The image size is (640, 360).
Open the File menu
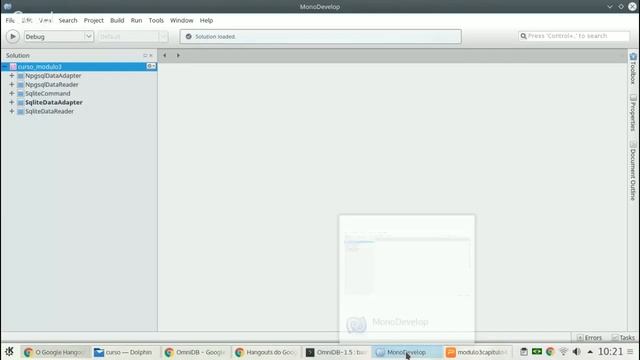tap(10, 20)
